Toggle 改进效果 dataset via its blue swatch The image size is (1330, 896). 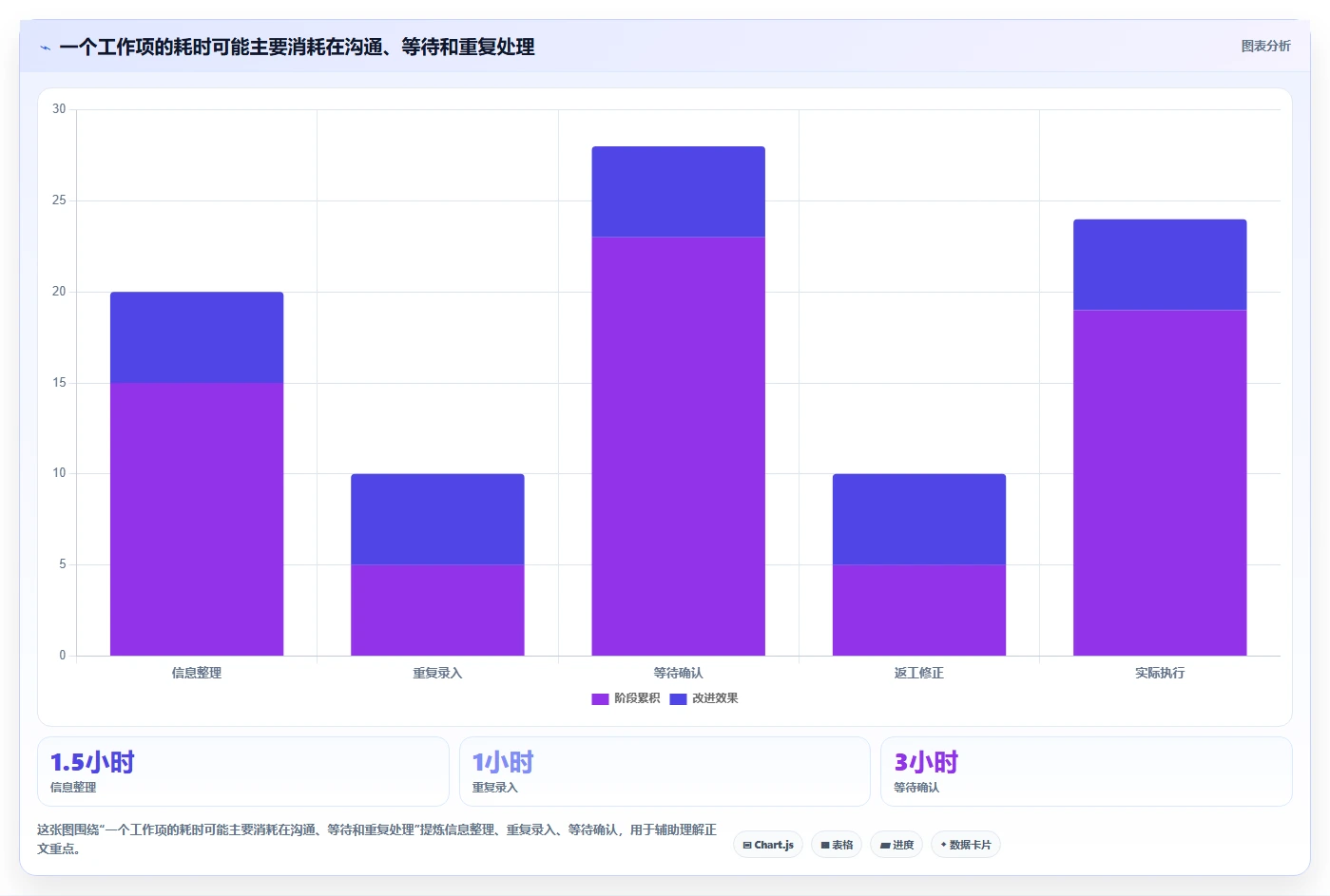click(x=678, y=698)
